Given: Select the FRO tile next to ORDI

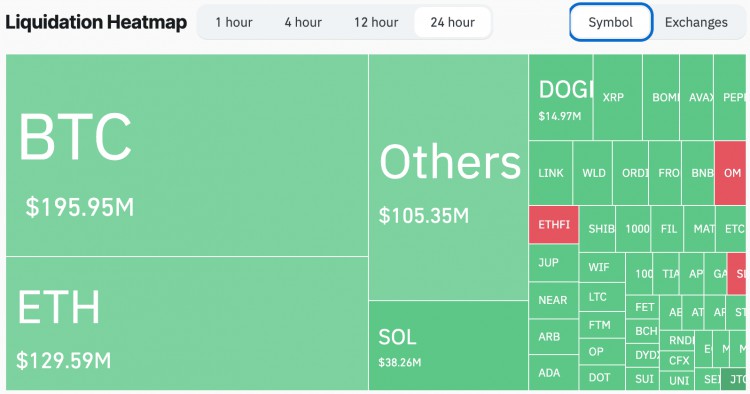Looking at the screenshot, I should click(665, 173).
